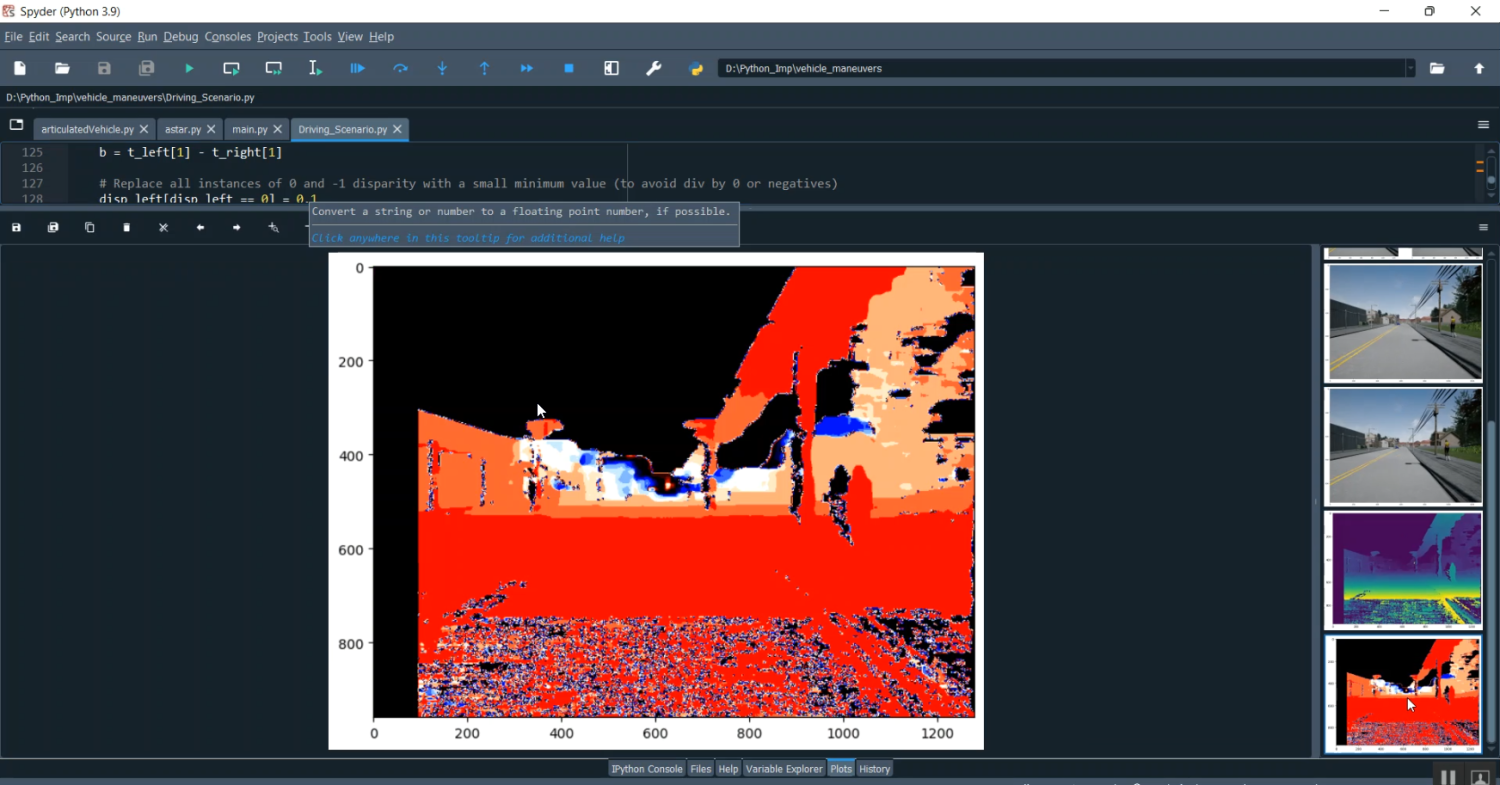Image resolution: width=1500 pixels, height=785 pixels.
Task: Create a new file
Action: [x=19, y=68]
